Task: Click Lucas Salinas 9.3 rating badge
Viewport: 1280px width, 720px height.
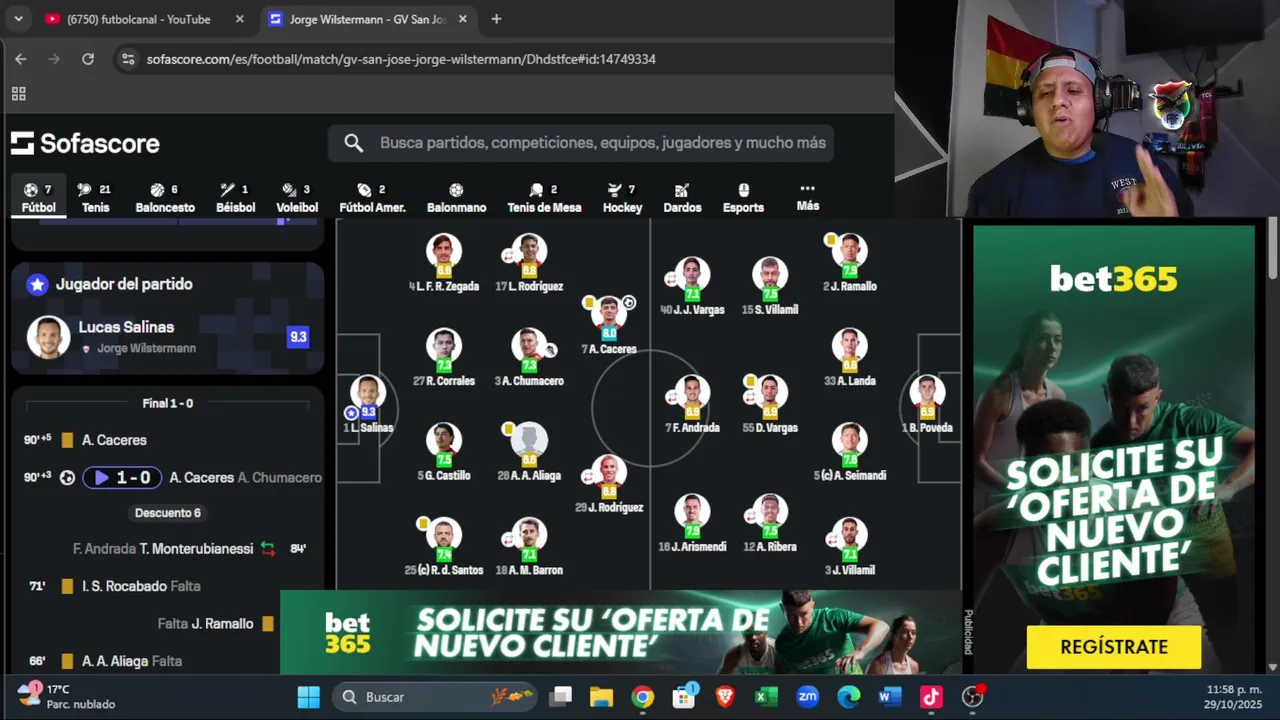Action: pos(298,337)
